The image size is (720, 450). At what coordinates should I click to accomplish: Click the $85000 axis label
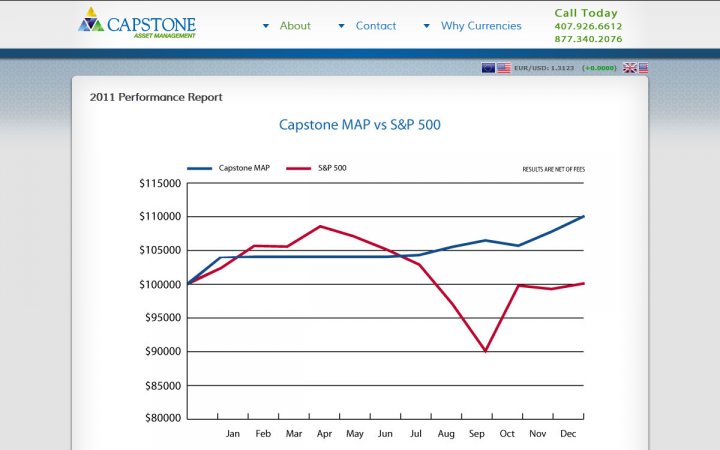pos(163,386)
